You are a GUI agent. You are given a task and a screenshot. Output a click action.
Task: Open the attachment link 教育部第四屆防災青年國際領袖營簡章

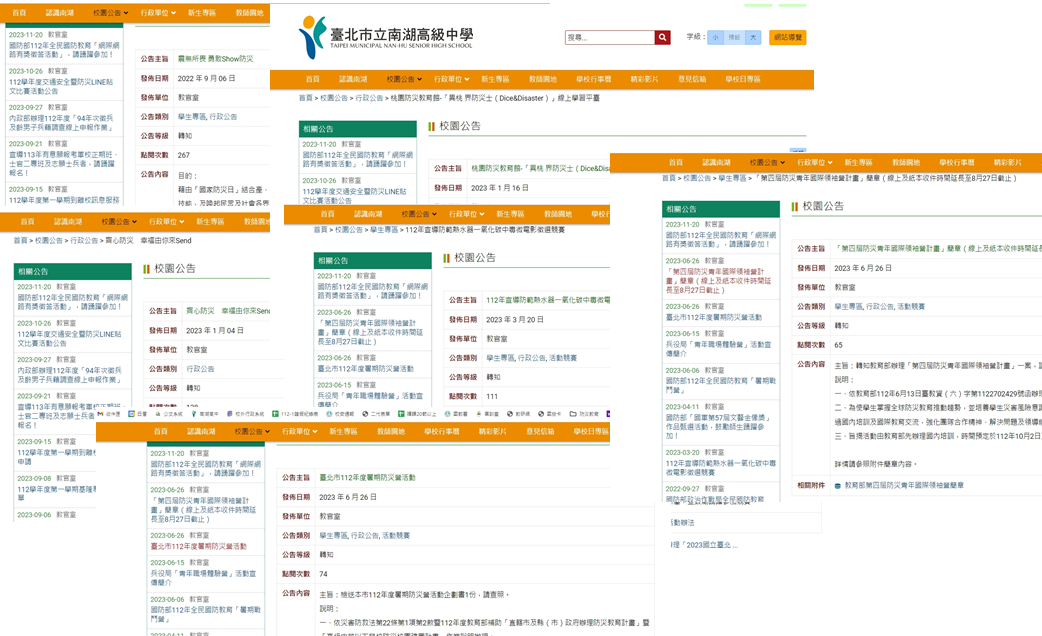tap(904, 486)
